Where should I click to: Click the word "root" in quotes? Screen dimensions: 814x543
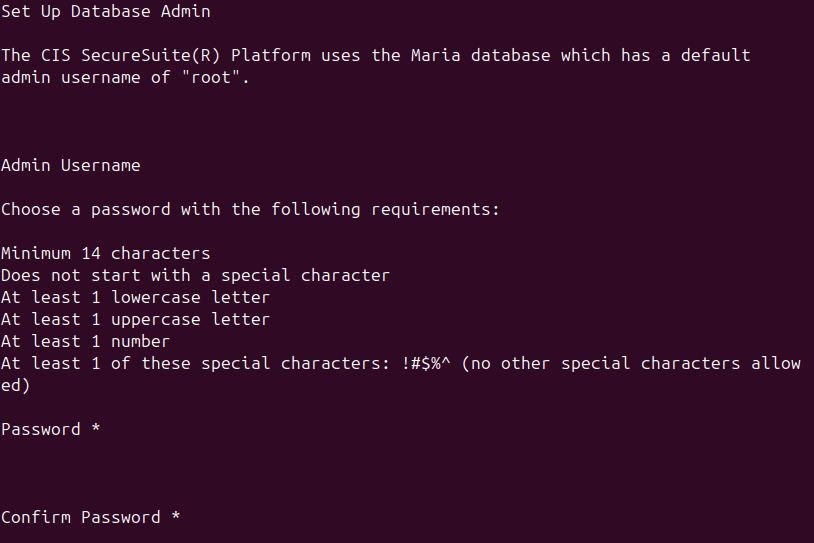pos(211,78)
